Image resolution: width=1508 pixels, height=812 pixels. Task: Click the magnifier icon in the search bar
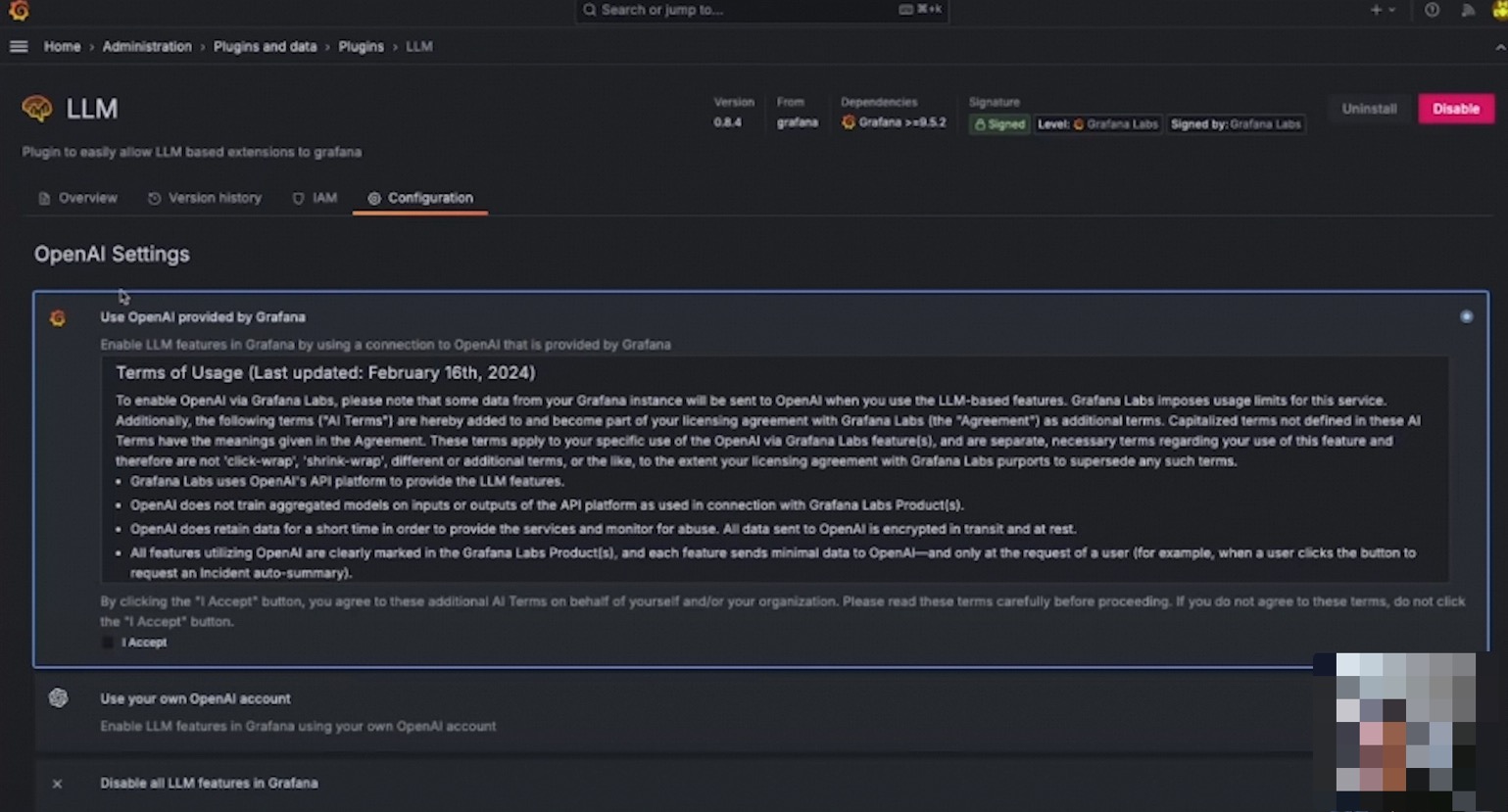coord(589,10)
